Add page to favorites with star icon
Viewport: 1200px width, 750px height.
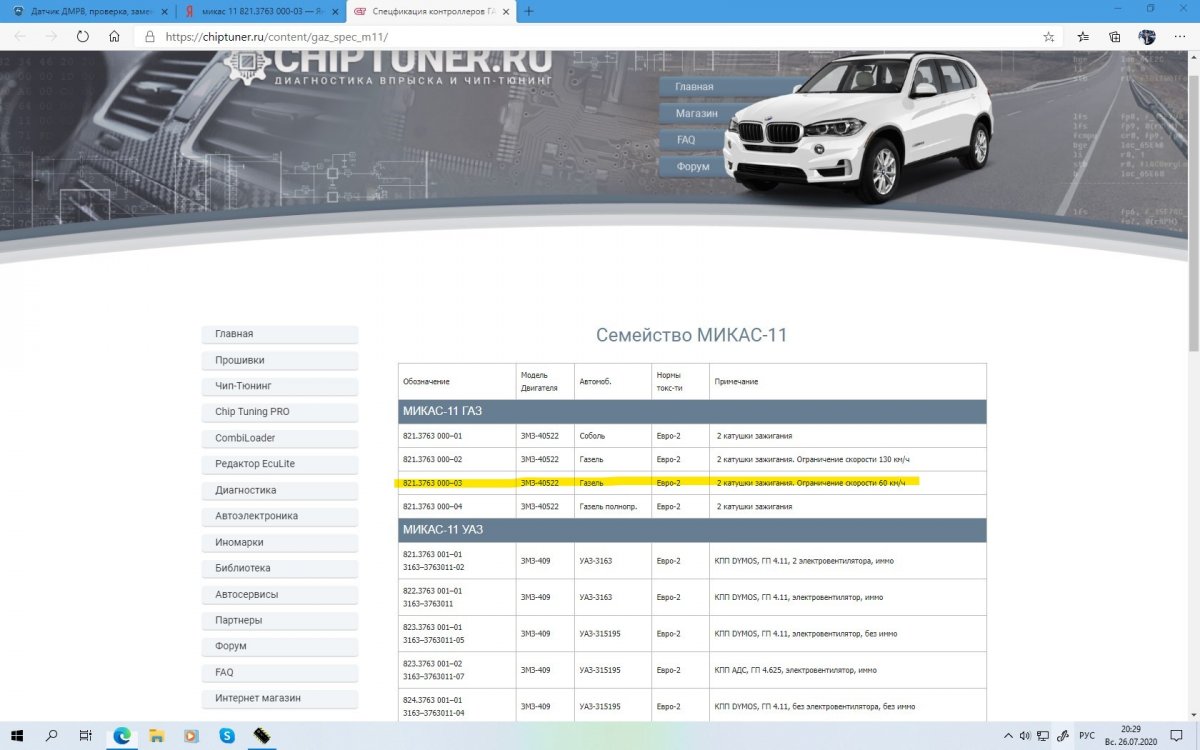pos(1048,36)
